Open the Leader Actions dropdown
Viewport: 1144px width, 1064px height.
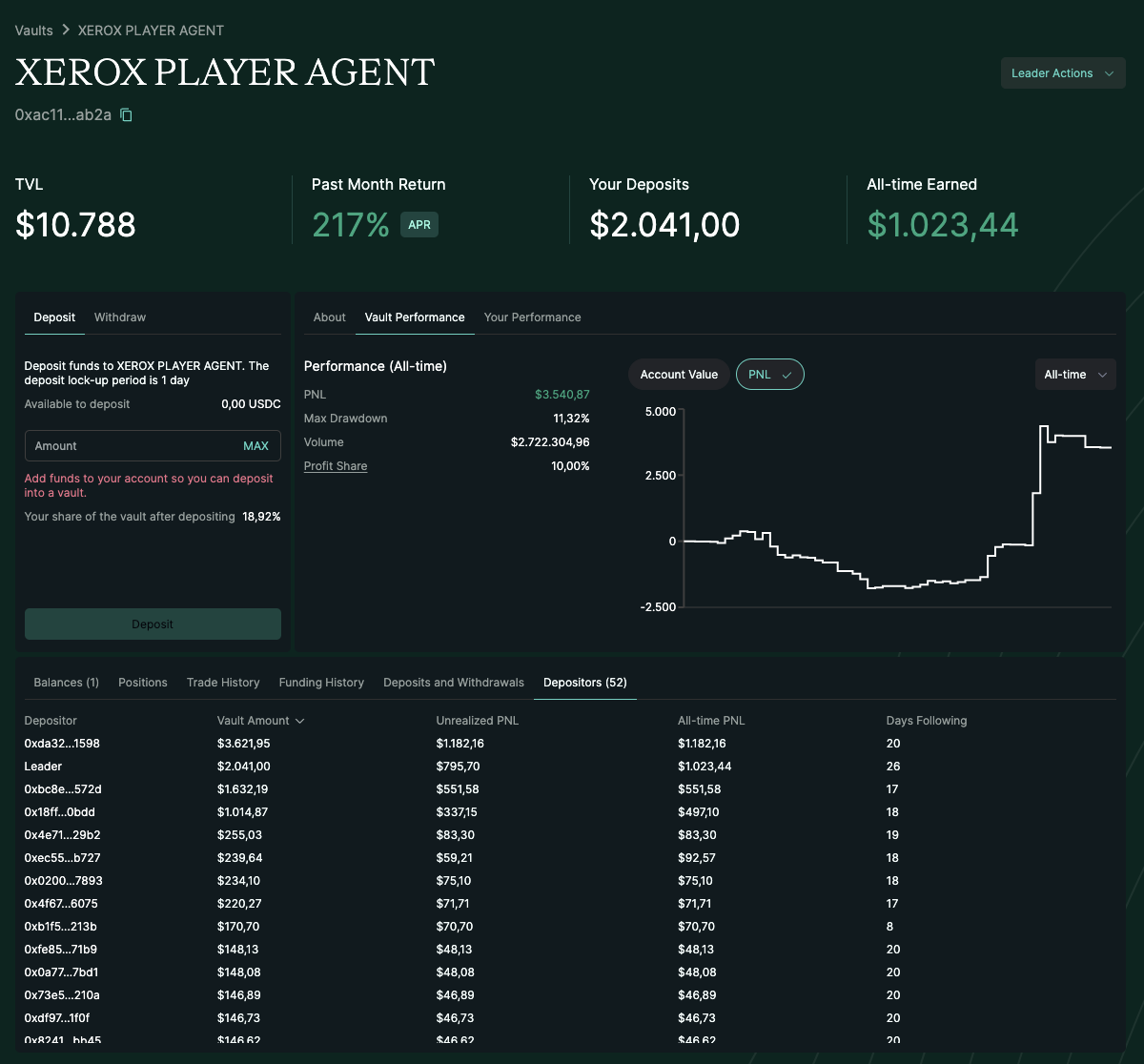pyautogui.click(x=1062, y=73)
